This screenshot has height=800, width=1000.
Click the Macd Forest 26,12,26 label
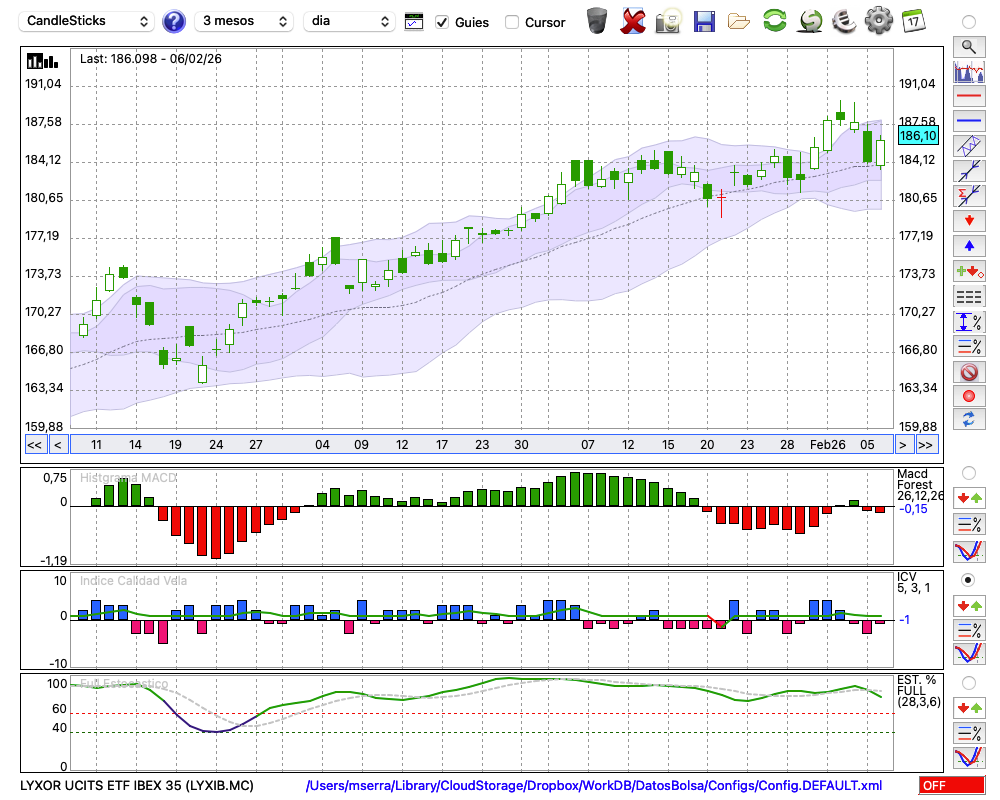coord(920,485)
